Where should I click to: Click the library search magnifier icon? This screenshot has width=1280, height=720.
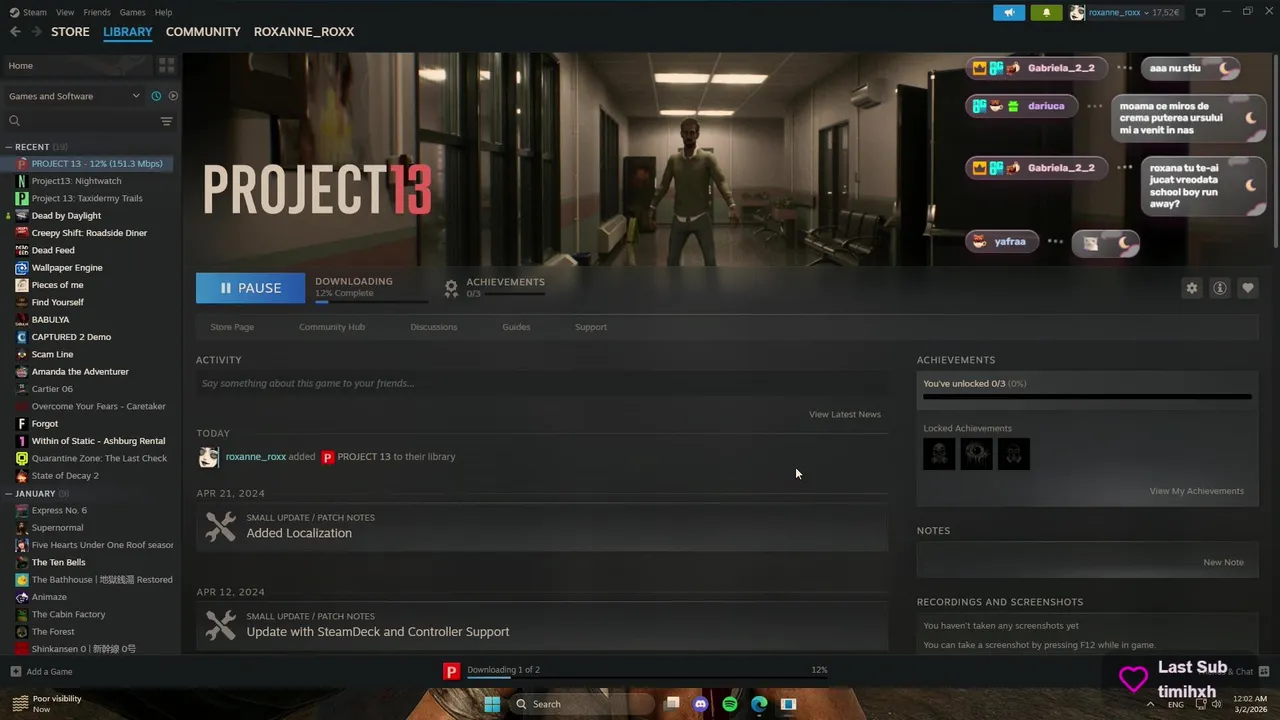pyautogui.click(x=14, y=121)
